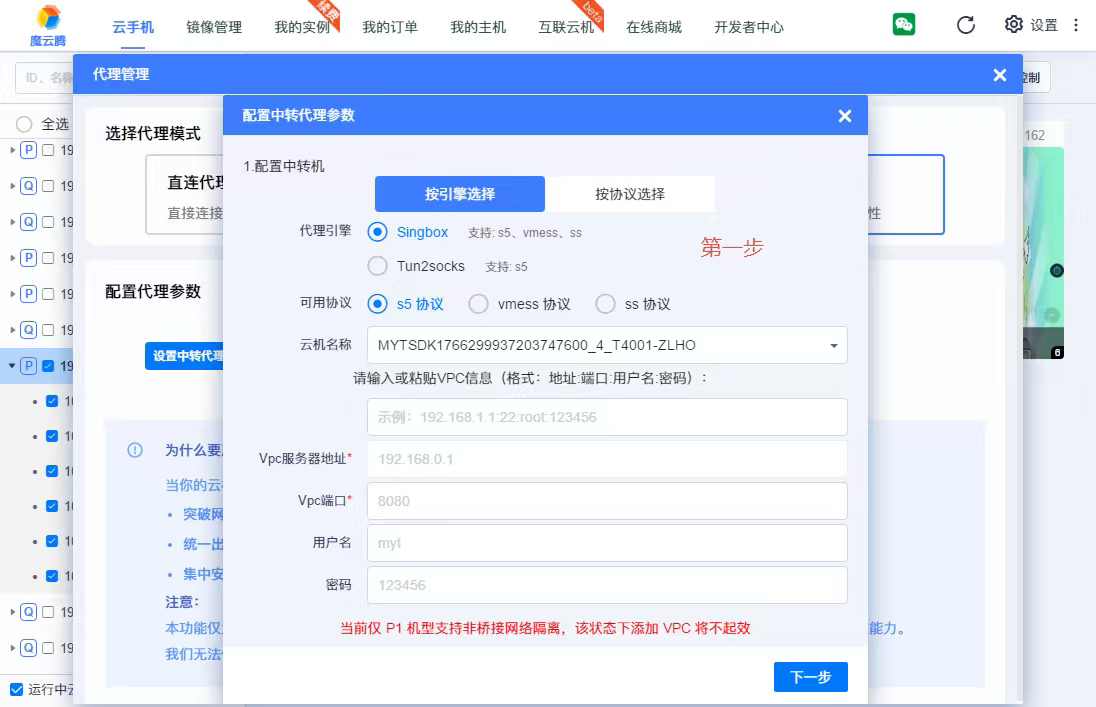Click the 魔云腾 logo icon
The width and height of the screenshot is (1096, 707).
pyautogui.click(x=47, y=18)
